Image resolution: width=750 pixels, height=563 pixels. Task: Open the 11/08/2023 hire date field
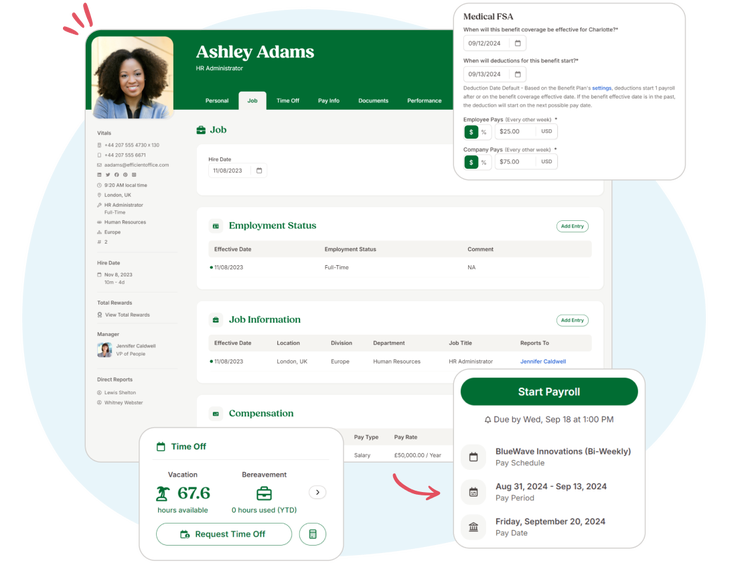(237, 170)
